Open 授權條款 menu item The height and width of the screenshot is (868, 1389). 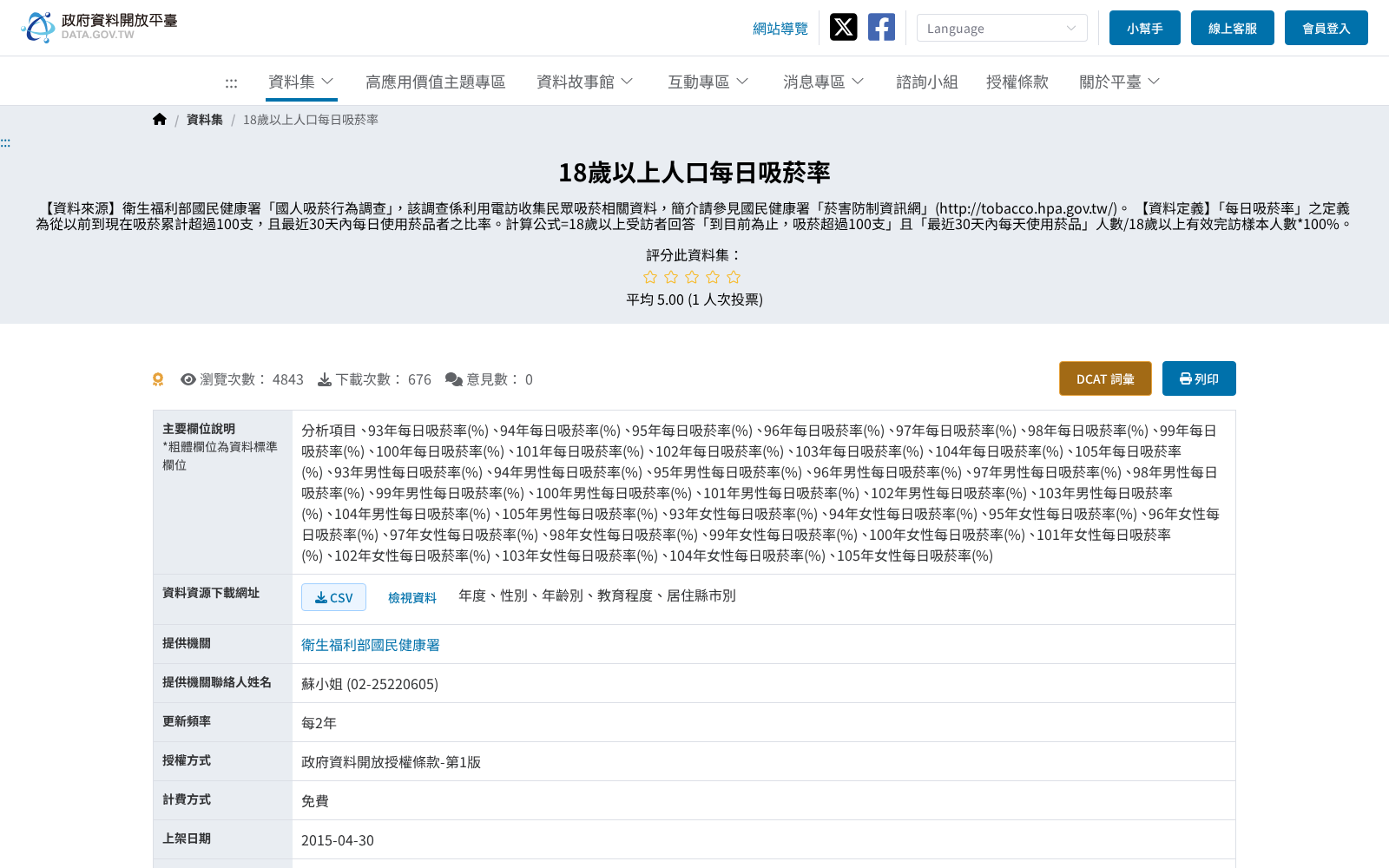(x=1017, y=82)
